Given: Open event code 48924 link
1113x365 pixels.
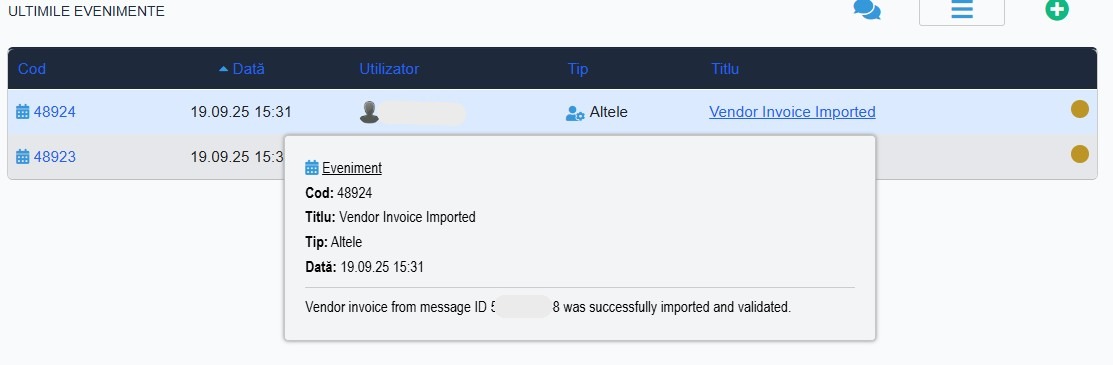Looking at the screenshot, I should click(x=55, y=111).
